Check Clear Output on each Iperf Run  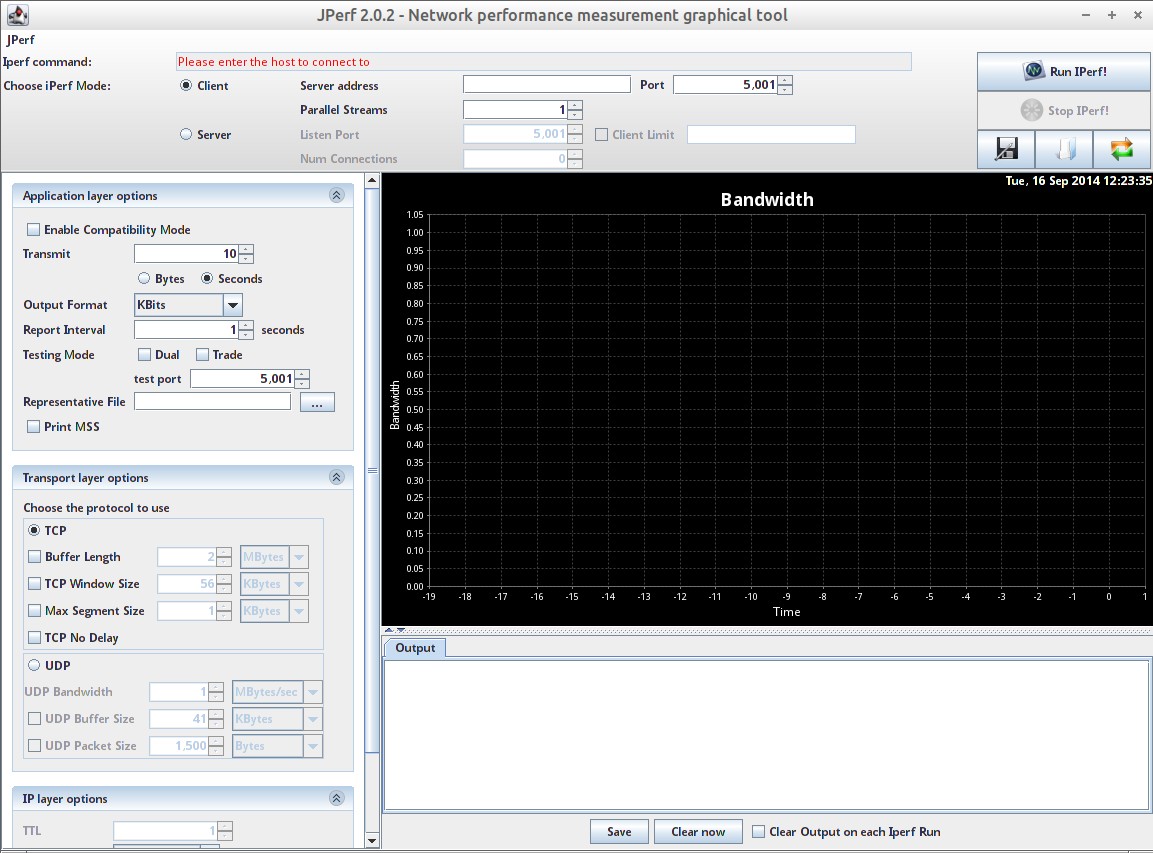759,832
